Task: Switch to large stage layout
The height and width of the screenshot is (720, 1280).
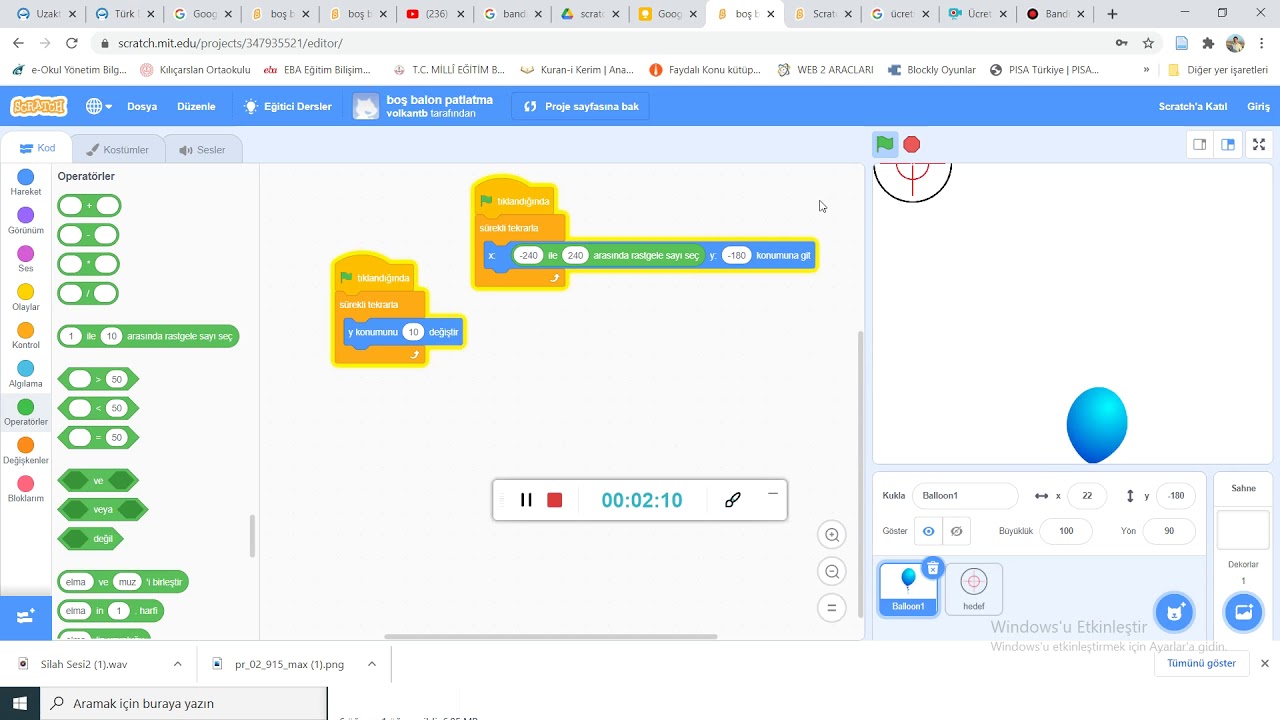Action: [1228, 144]
